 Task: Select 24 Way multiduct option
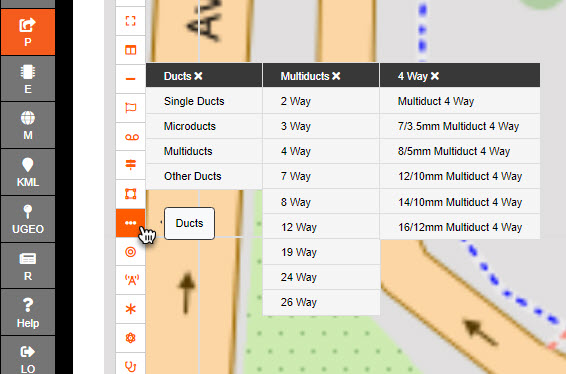click(x=321, y=277)
